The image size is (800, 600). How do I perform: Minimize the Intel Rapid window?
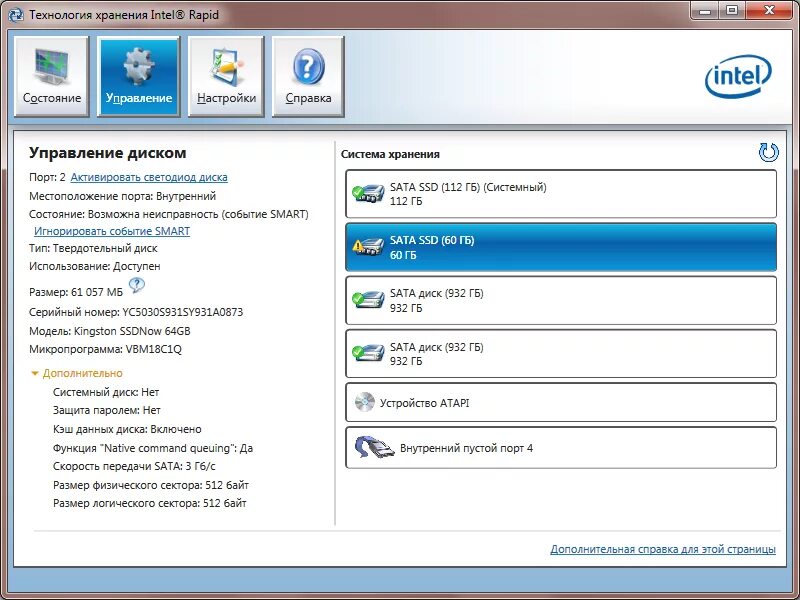(x=706, y=10)
